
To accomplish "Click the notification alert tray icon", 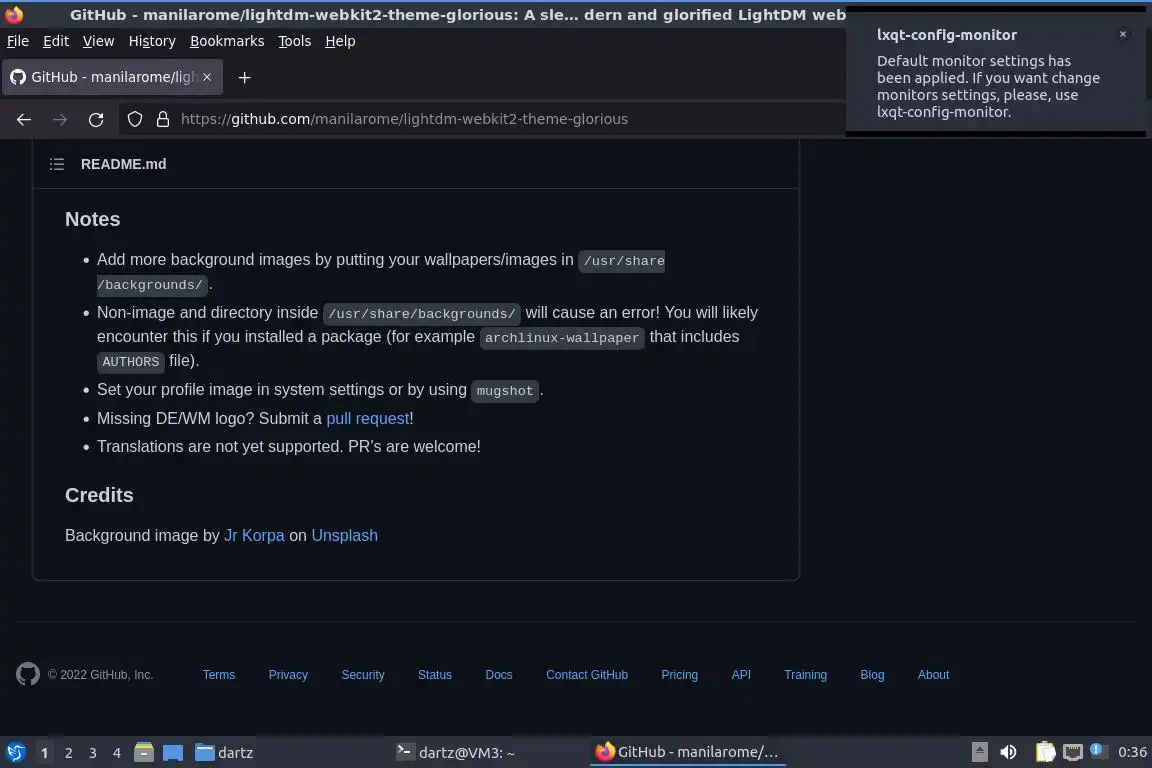I will [x=1096, y=750].
